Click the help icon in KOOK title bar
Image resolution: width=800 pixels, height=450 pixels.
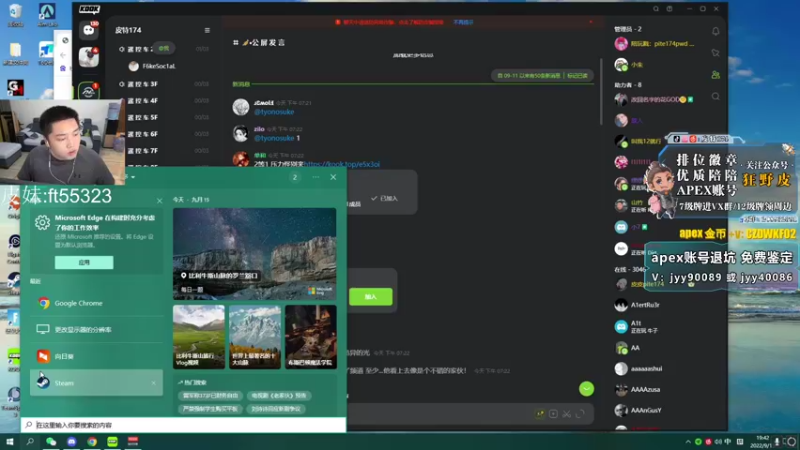click(669, 9)
